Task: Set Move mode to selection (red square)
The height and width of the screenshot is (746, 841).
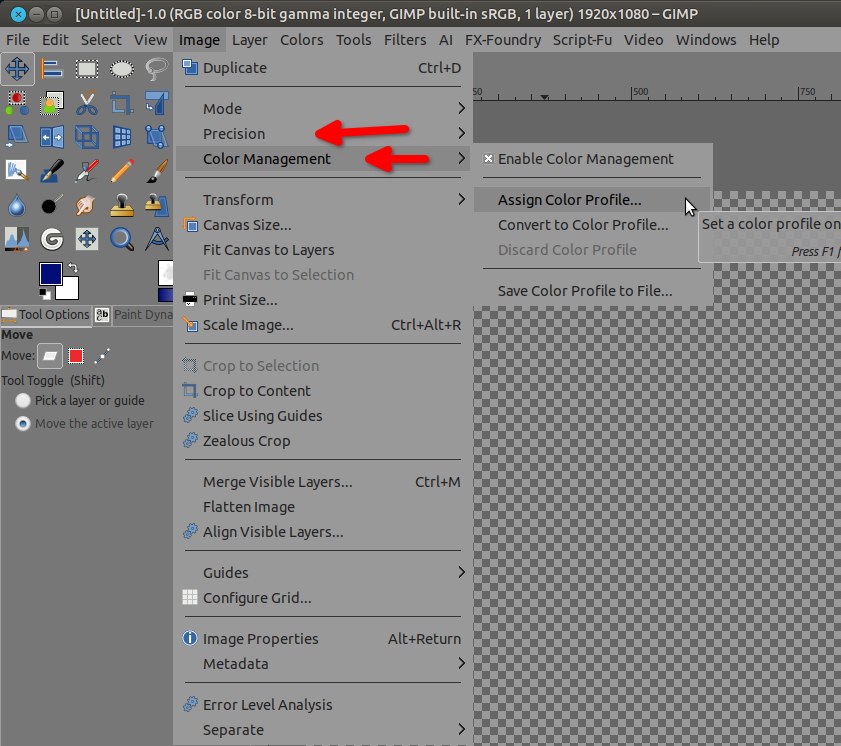Action: [76, 356]
